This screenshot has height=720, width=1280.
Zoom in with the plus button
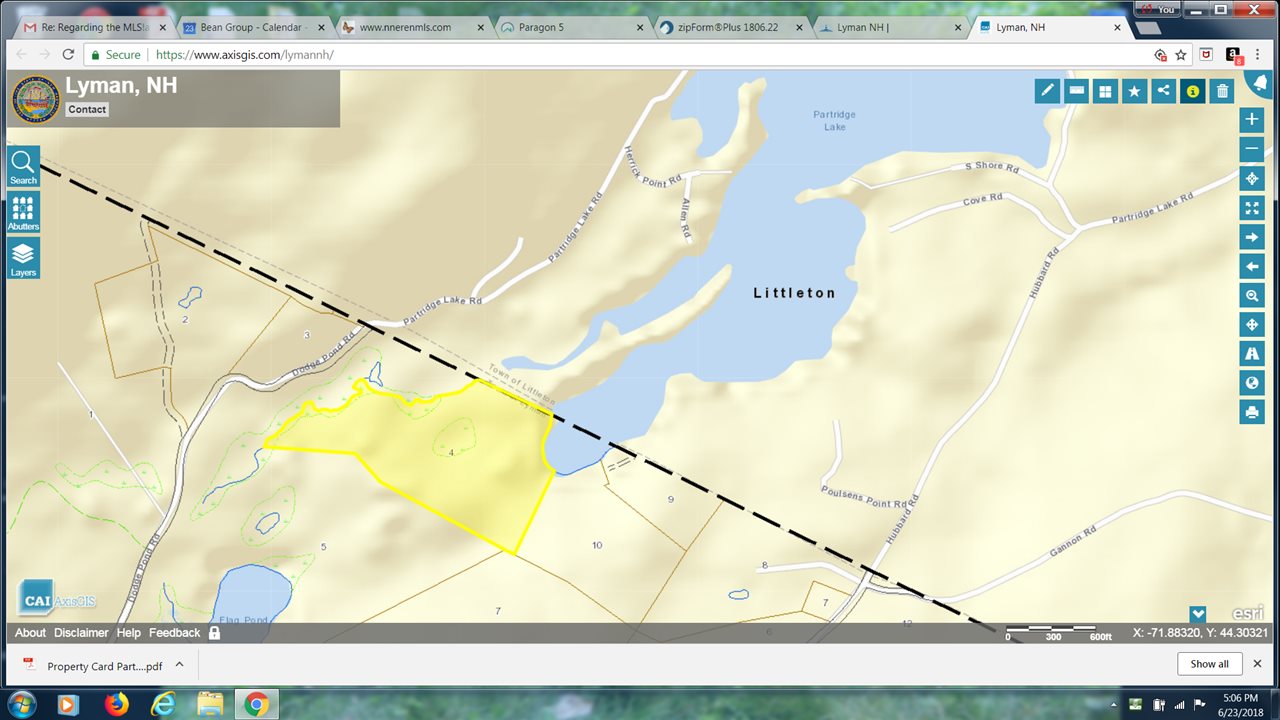coord(1252,120)
